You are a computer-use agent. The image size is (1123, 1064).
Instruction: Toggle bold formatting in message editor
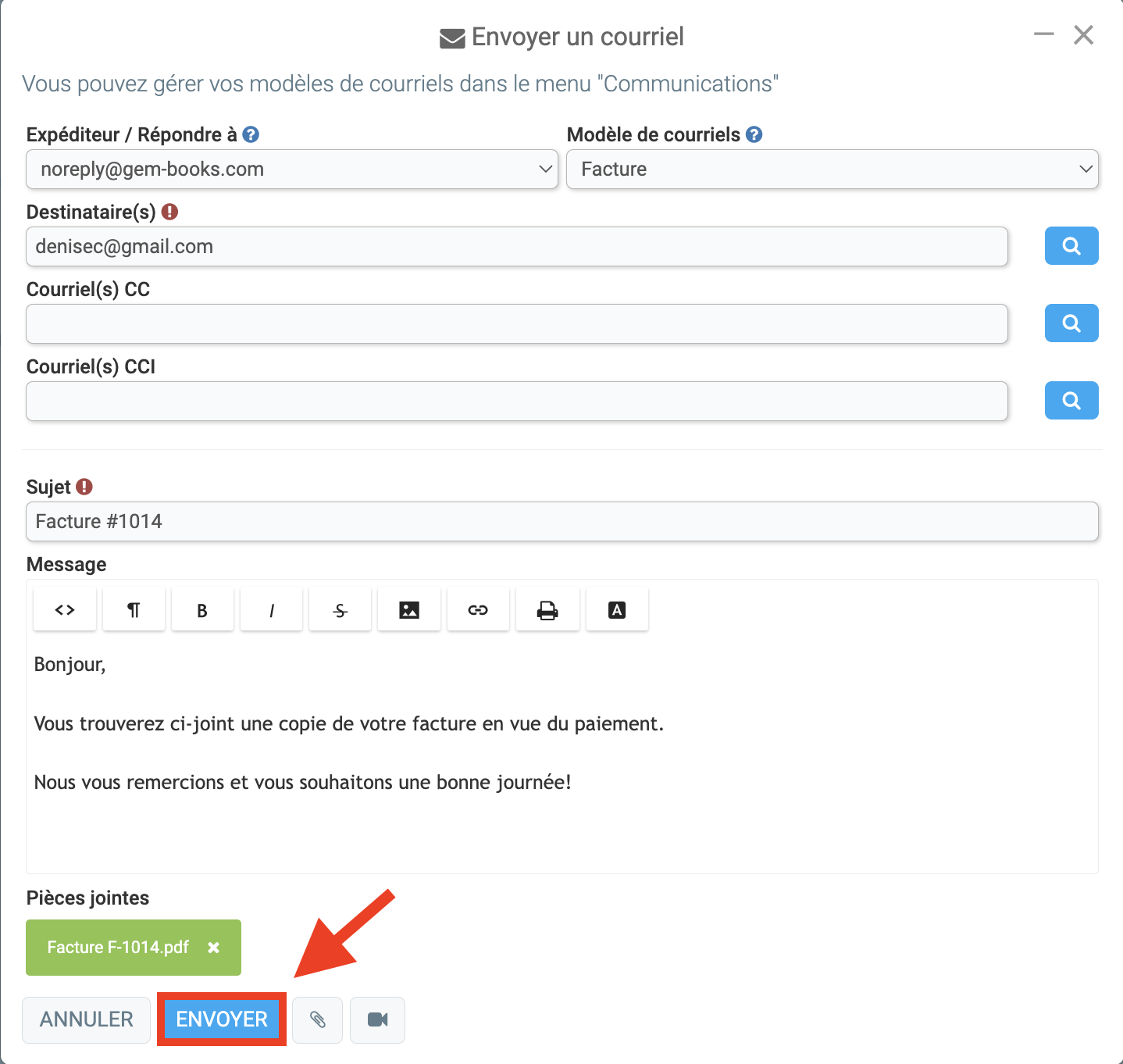click(x=202, y=609)
